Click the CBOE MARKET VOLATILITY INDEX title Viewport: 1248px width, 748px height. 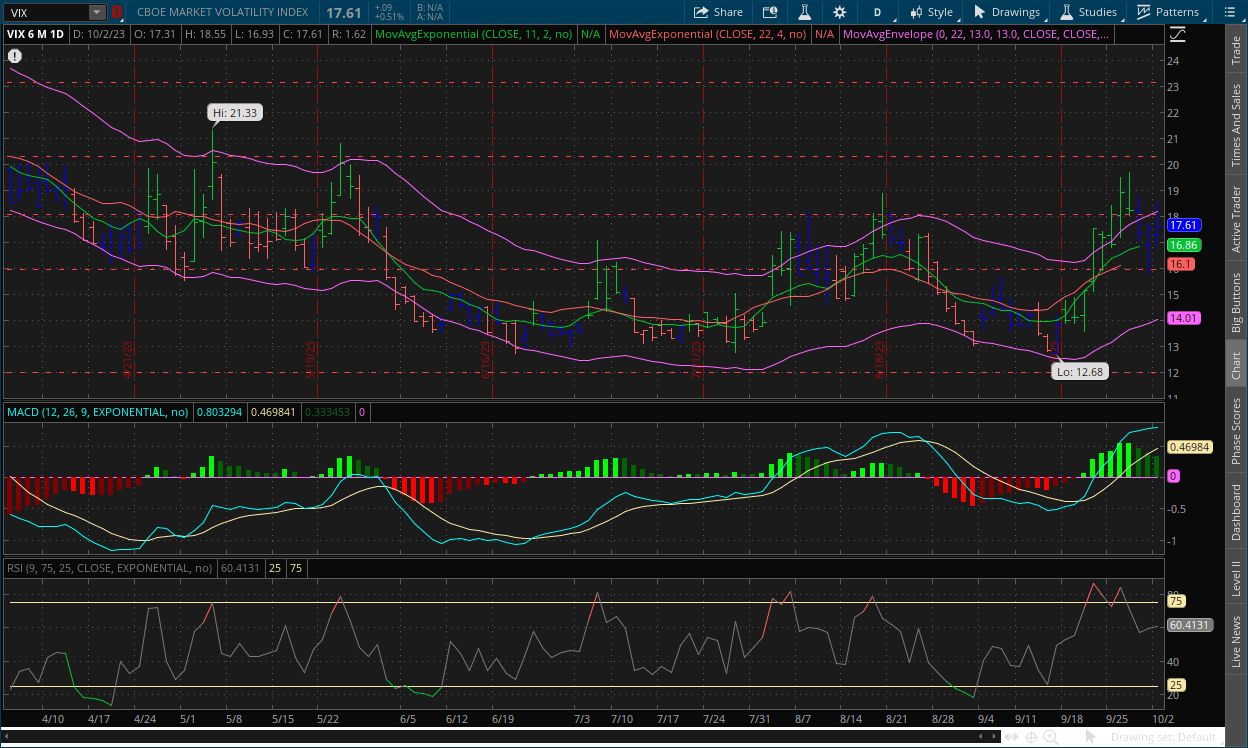(x=223, y=13)
